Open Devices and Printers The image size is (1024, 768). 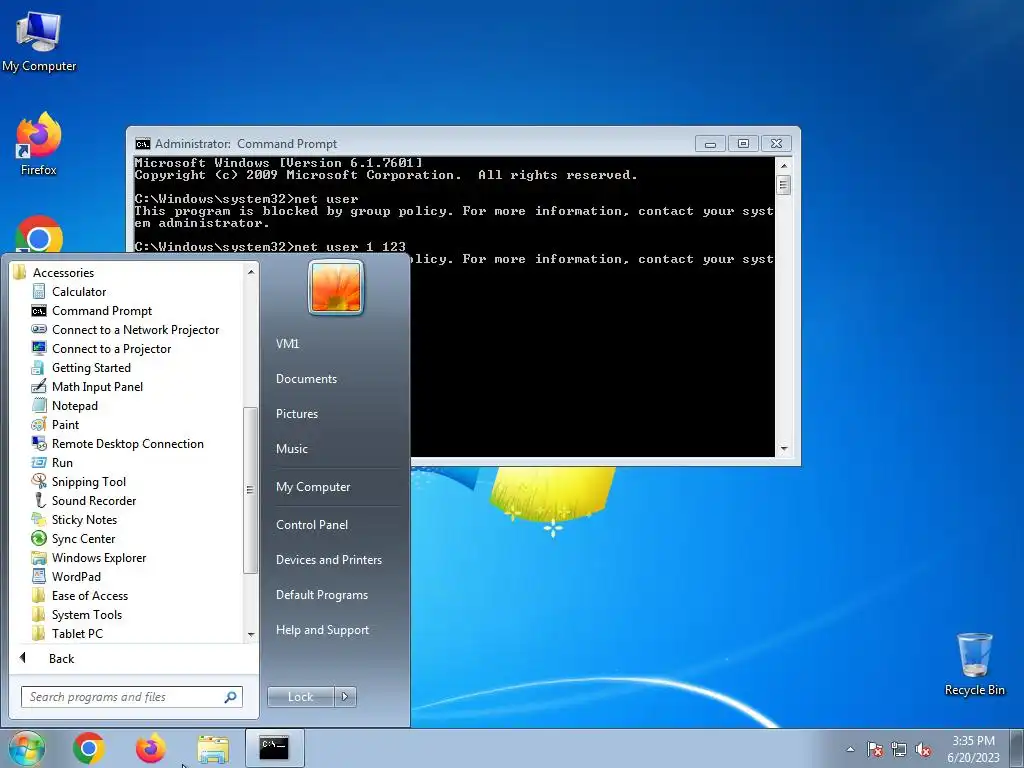(328, 560)
